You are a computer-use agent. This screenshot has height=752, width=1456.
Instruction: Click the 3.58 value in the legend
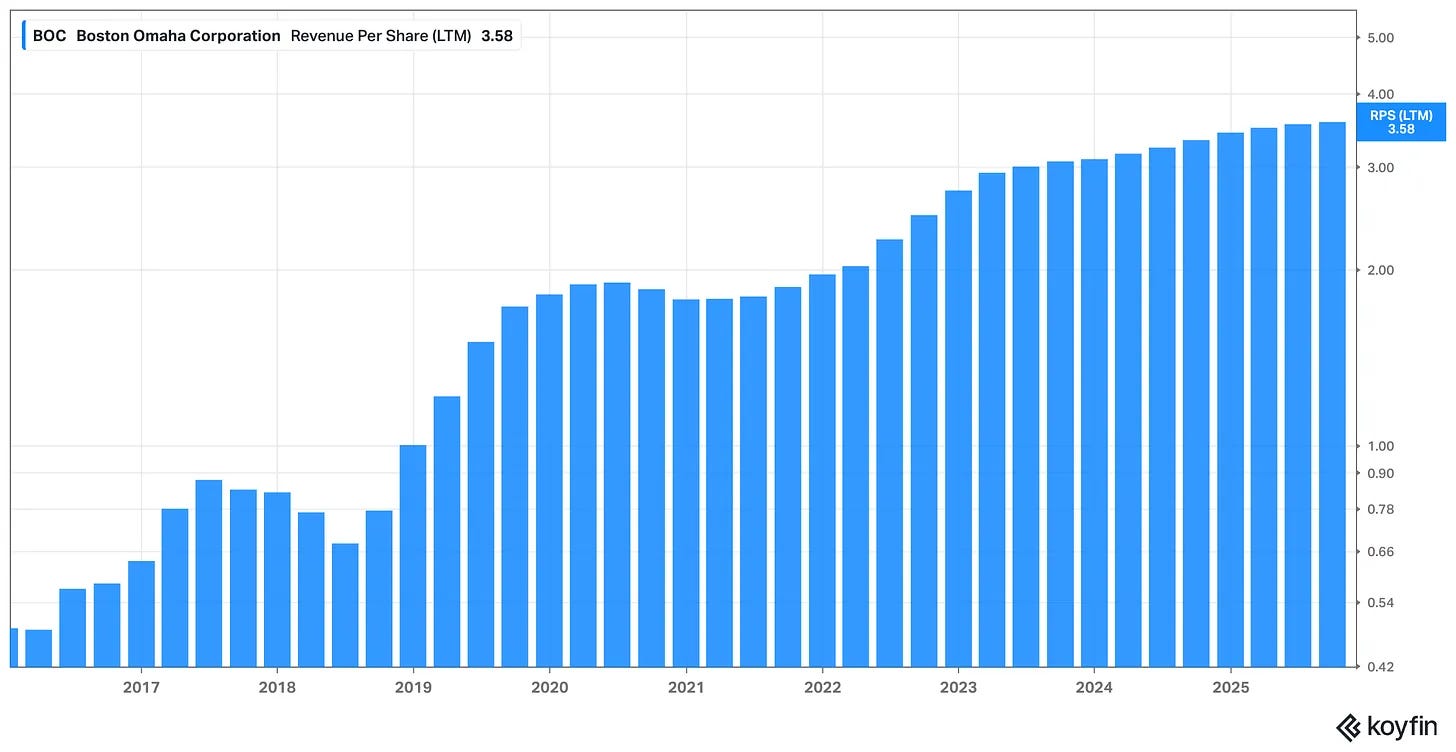pyautogui.click(x=497, y=36)
